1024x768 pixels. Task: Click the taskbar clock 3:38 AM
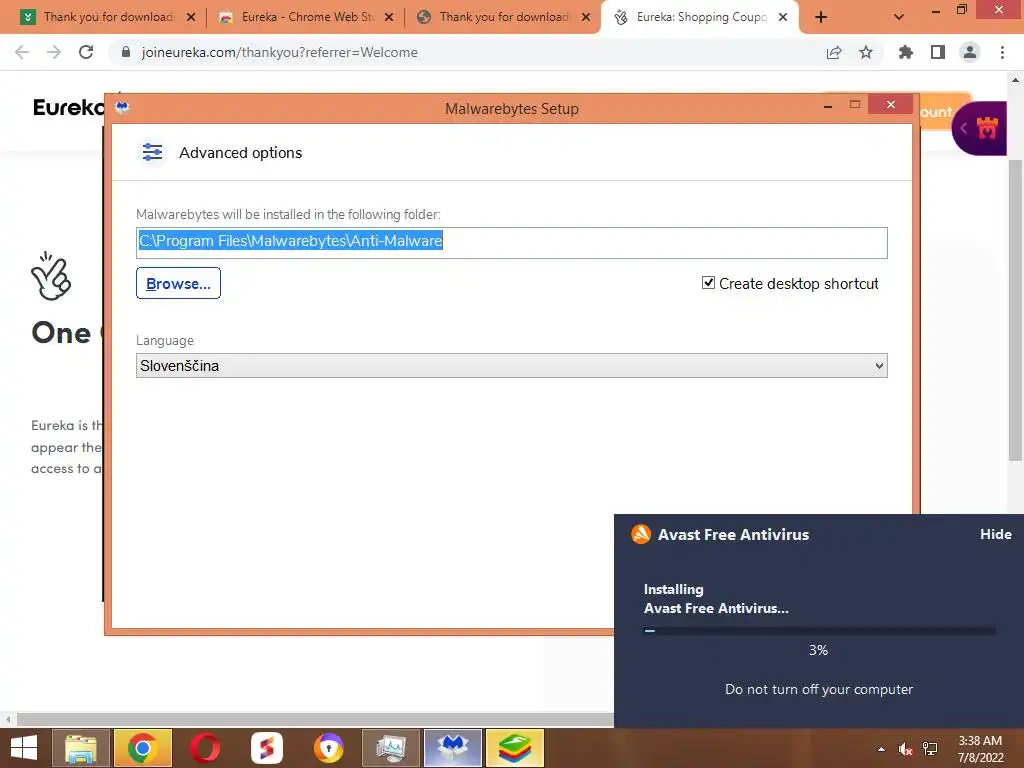(980, 741)
